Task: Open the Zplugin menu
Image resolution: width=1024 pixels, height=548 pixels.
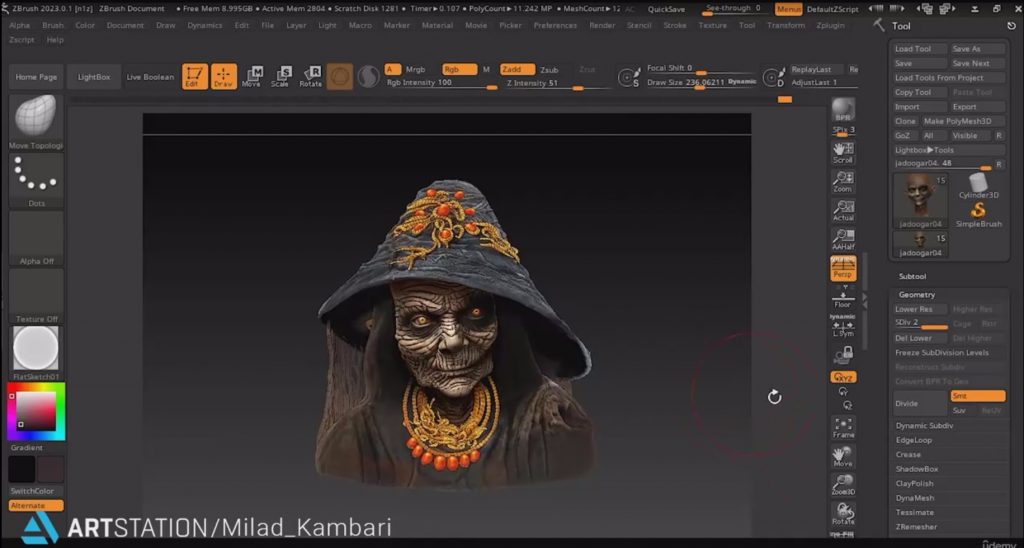Action: pos(830,25)
